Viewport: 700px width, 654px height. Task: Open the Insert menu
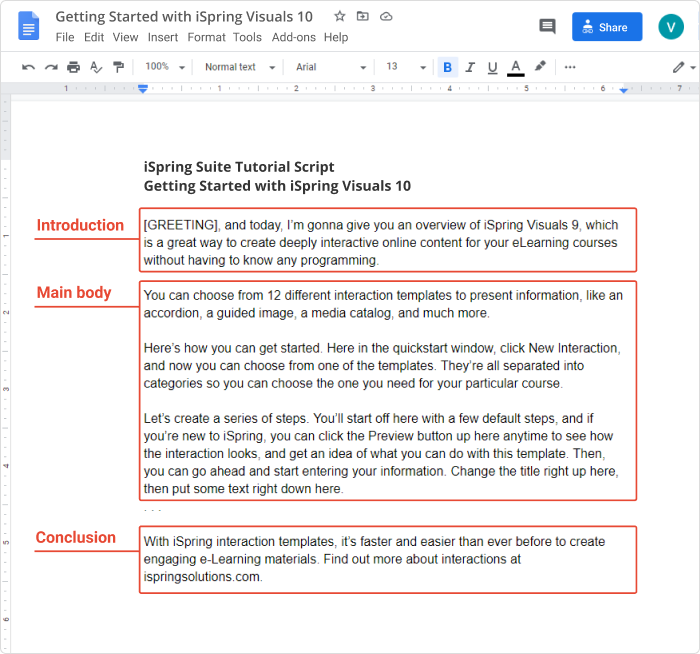tap(163, 37)
